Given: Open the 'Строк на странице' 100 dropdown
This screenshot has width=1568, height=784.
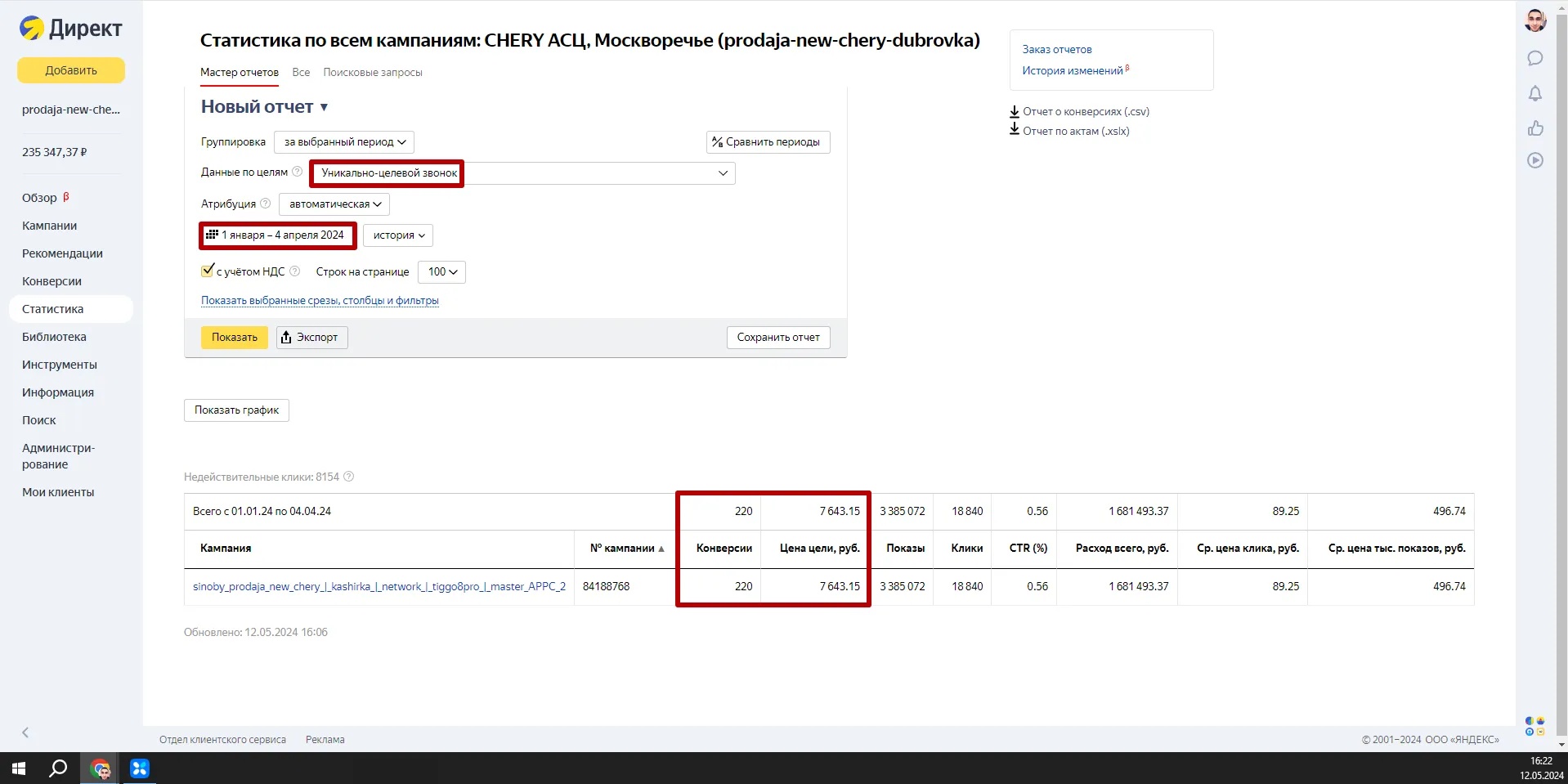Looking at the screenshot, I should coord(441,272).
